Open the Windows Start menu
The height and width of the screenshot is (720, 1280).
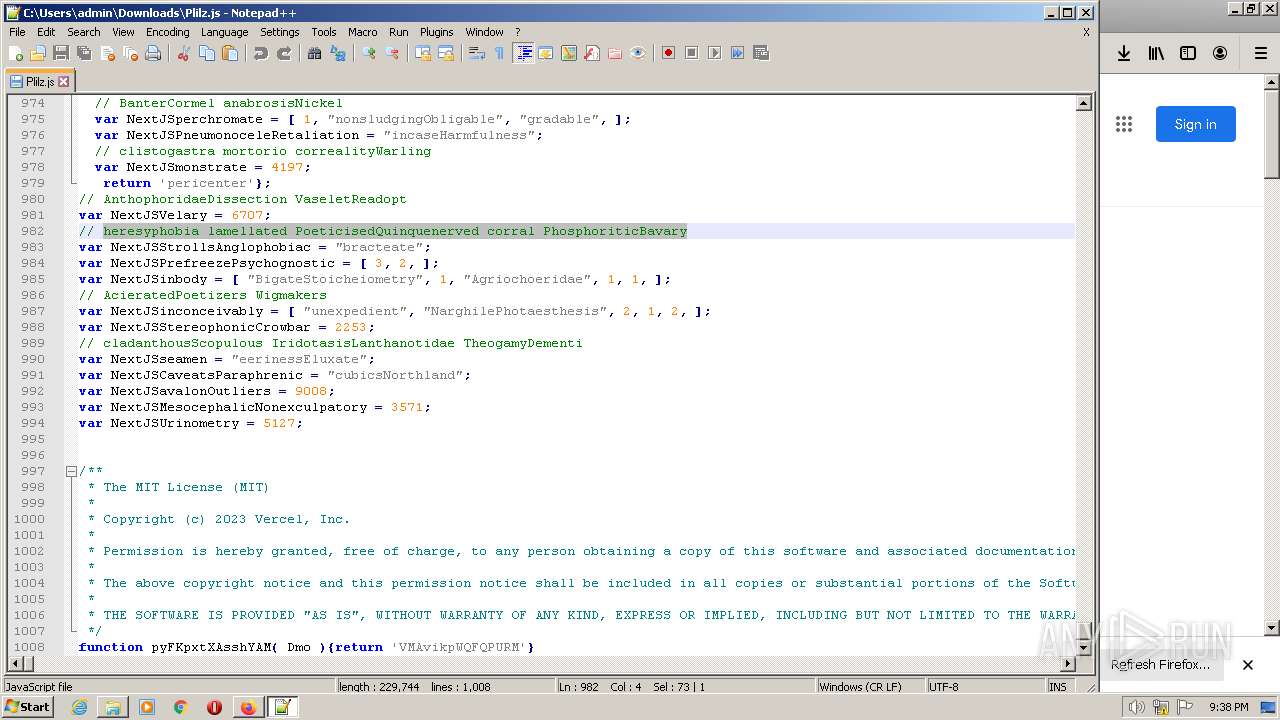(x=29, y=707)
